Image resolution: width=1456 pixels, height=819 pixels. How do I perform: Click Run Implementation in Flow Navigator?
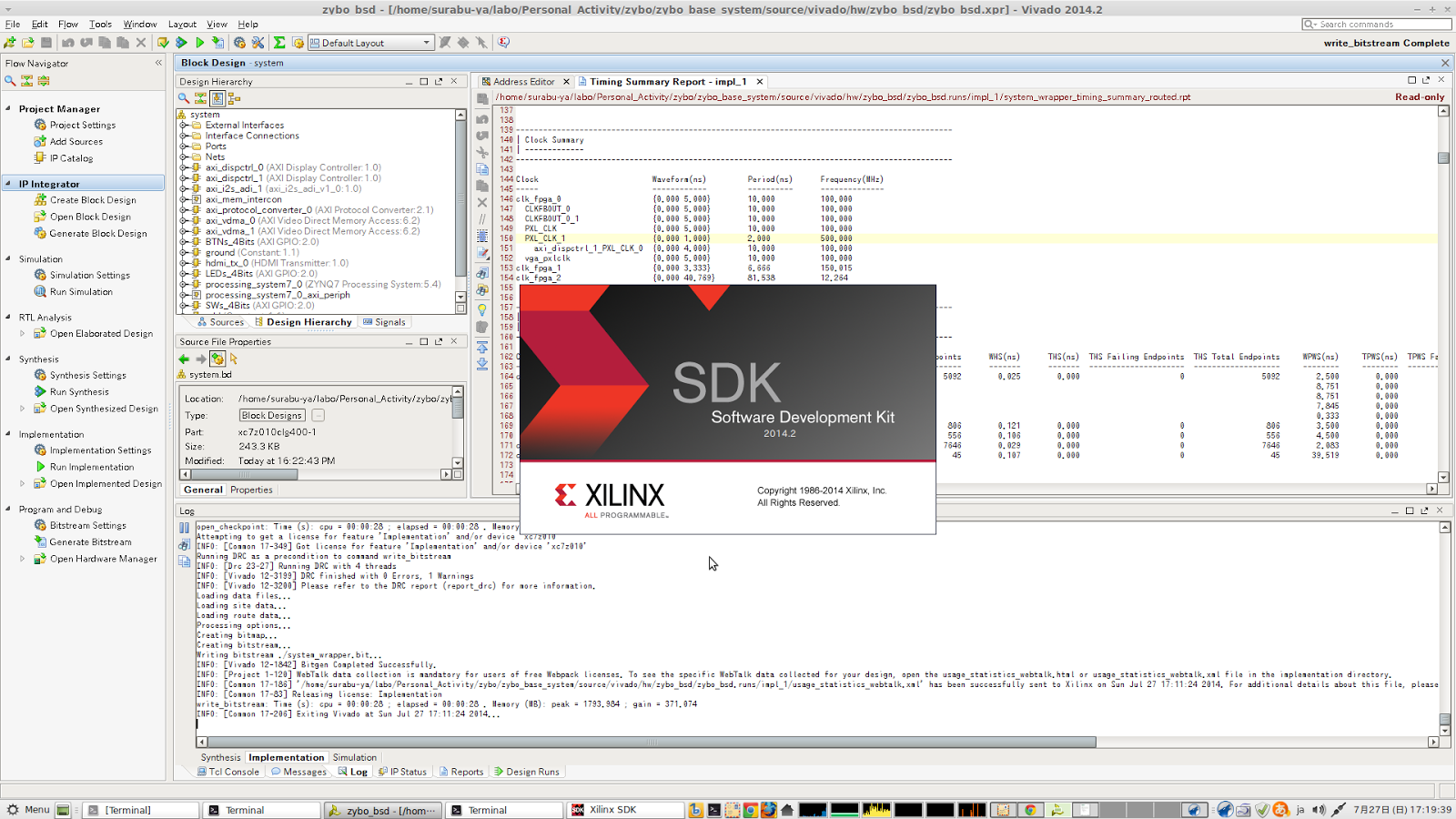92,467
